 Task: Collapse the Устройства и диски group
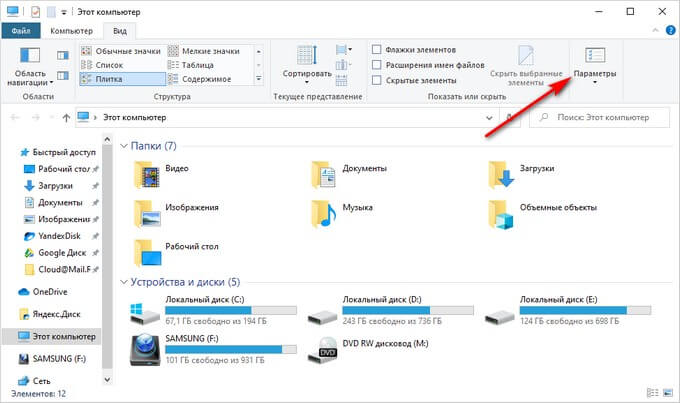point(124,281)
